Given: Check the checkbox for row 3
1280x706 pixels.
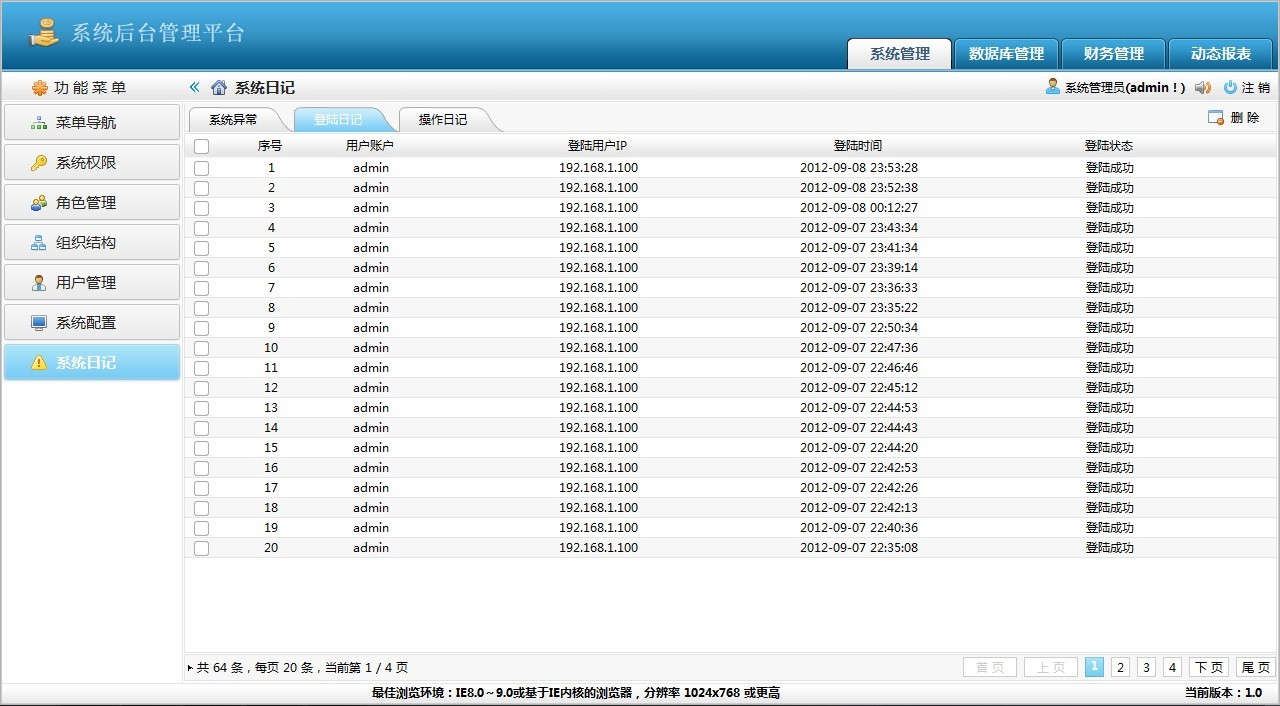Looking at the screenshot, I should 201,207.
